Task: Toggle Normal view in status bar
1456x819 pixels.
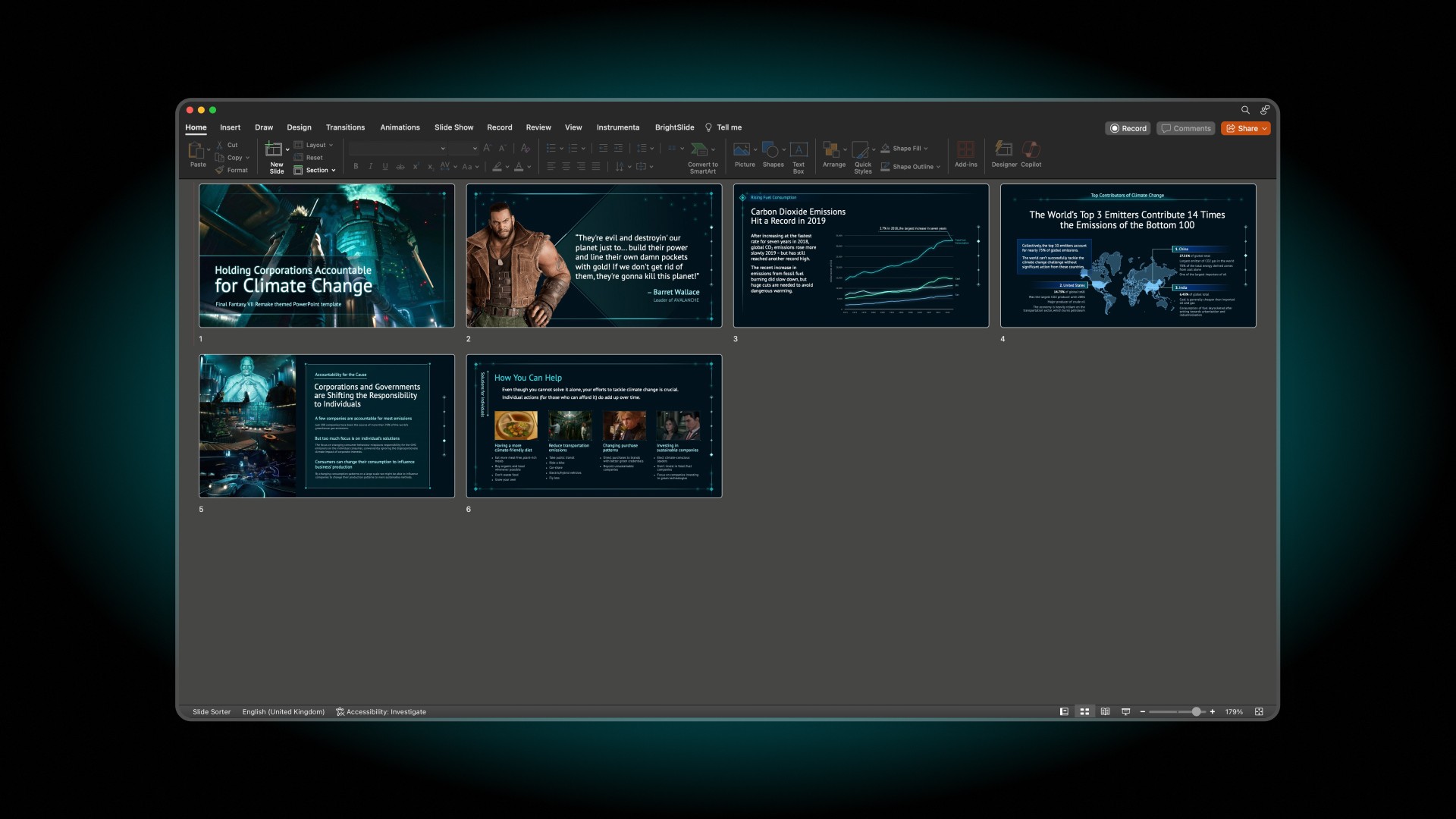Action: (x=1064, y=712)
